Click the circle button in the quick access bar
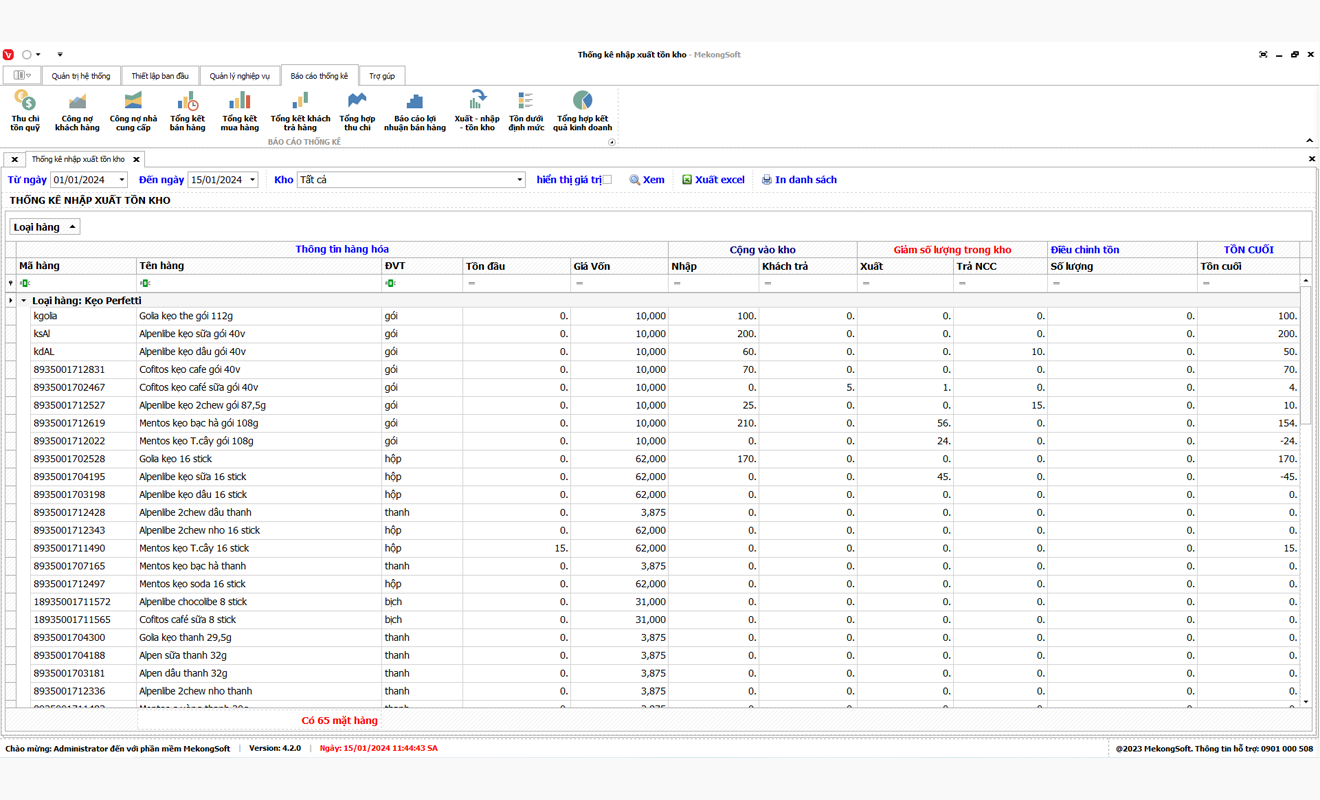Screen dimensions: 1320x800 click(27, 55)
